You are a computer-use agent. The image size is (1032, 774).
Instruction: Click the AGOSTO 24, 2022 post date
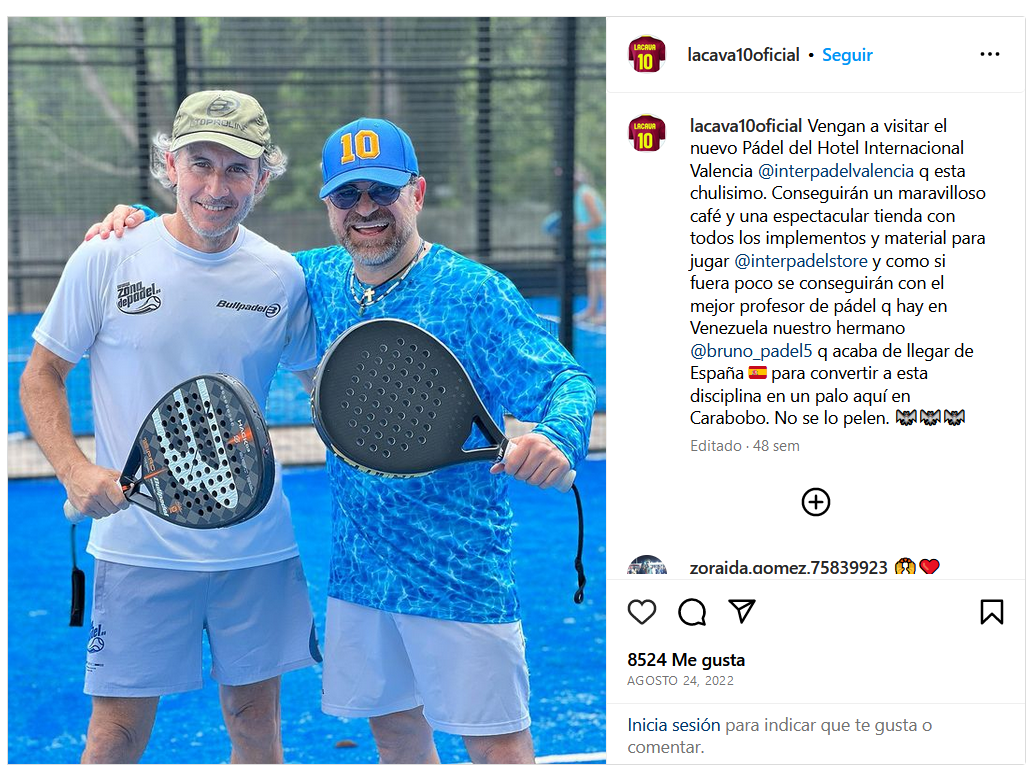680,681
